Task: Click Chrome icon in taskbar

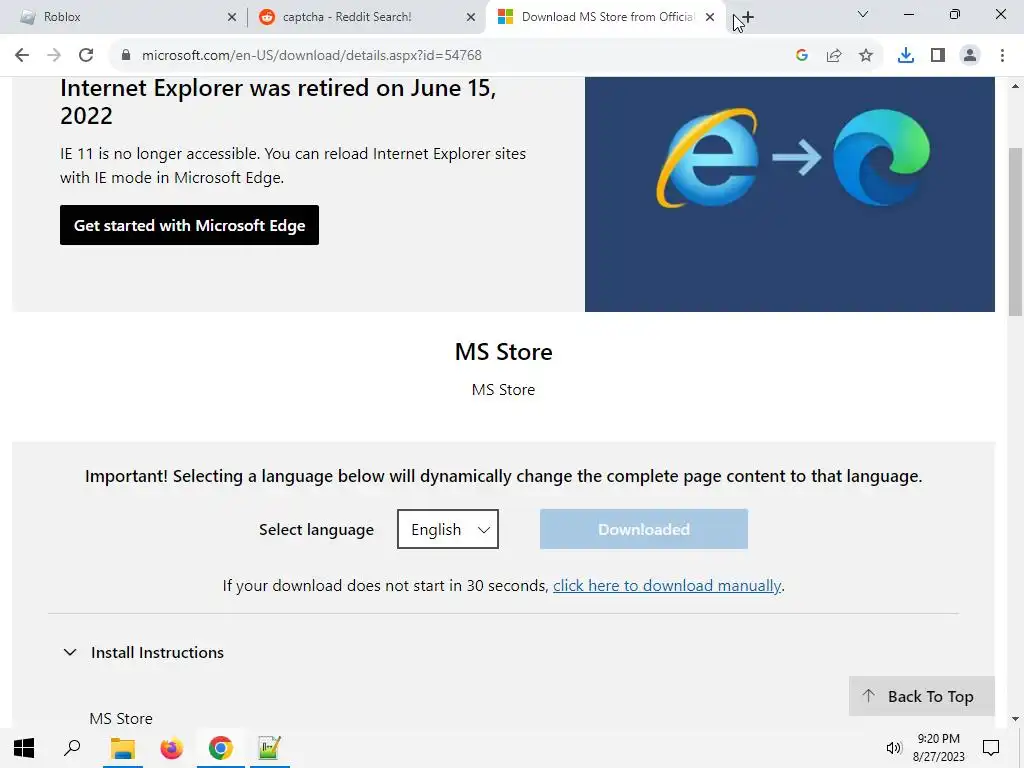Action: 221,748
